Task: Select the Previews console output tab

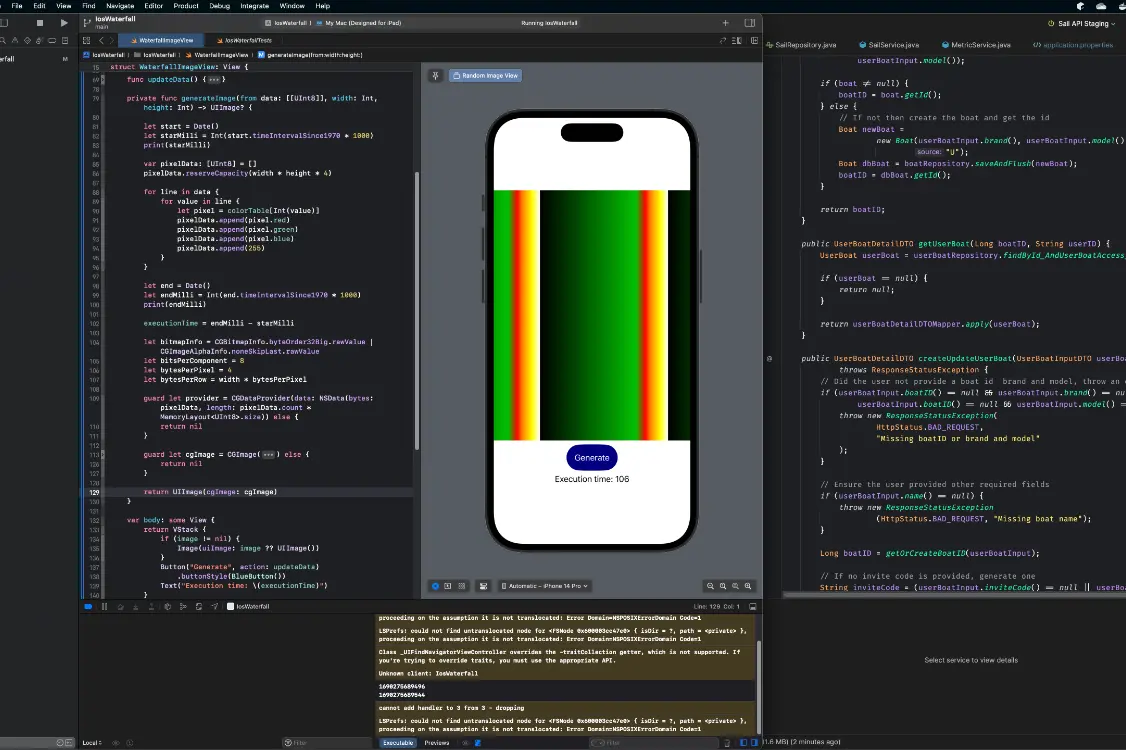Action: (437, 743)
